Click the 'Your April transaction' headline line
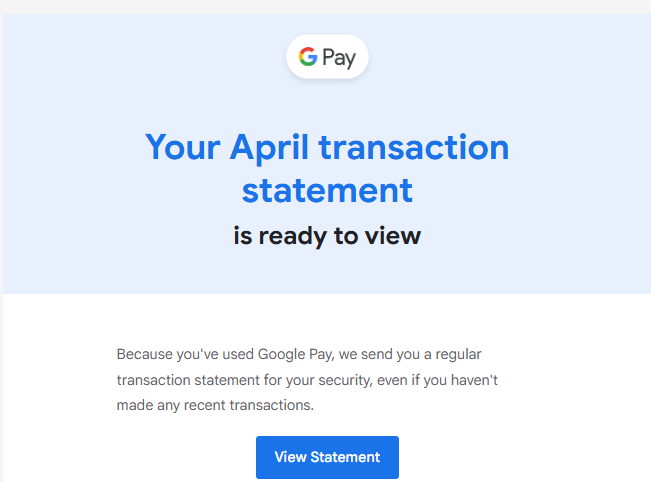Image resolution: width=651 pixels, height=482 pixels. 327,148
